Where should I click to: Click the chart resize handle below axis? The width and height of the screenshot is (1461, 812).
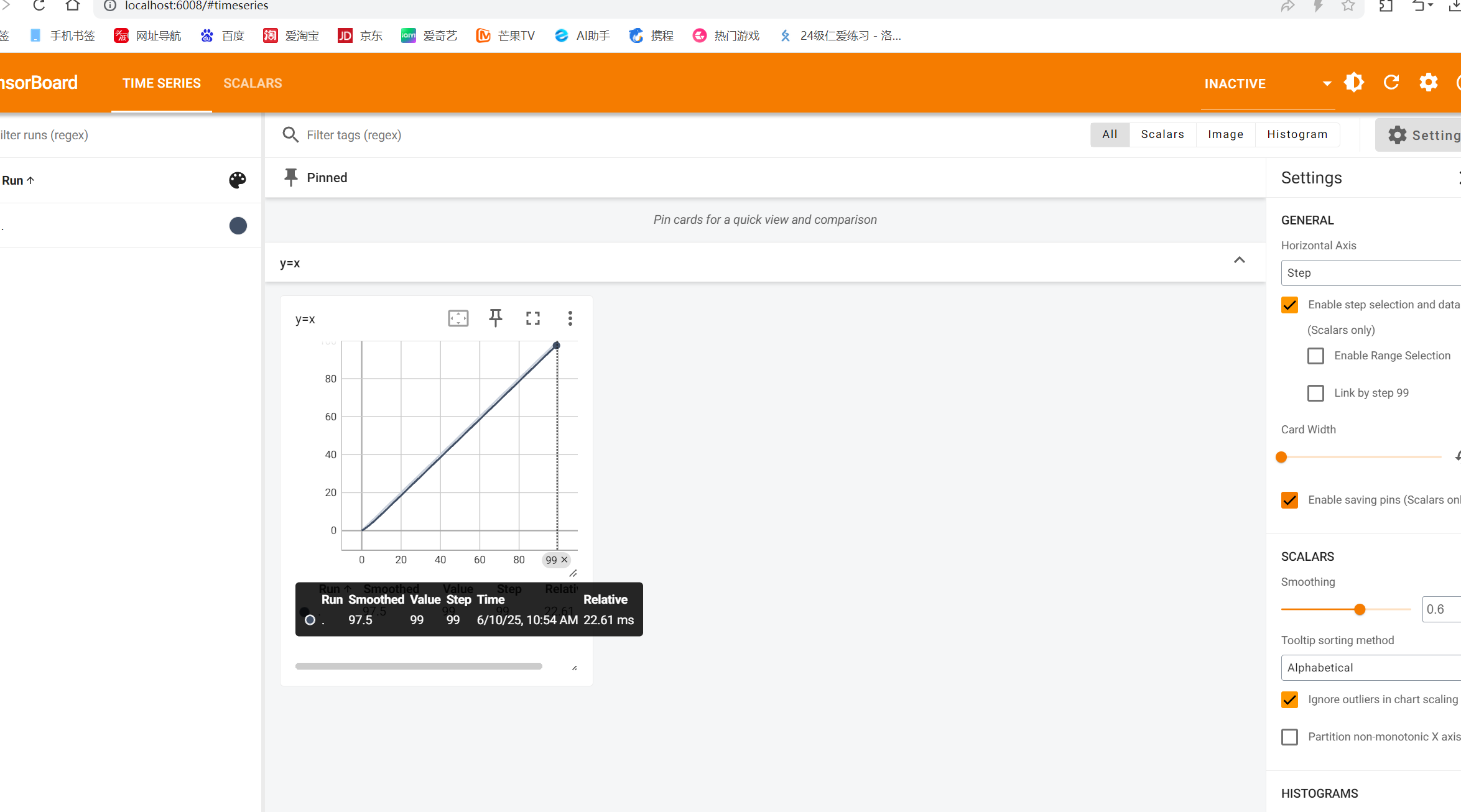pos(573,573)
